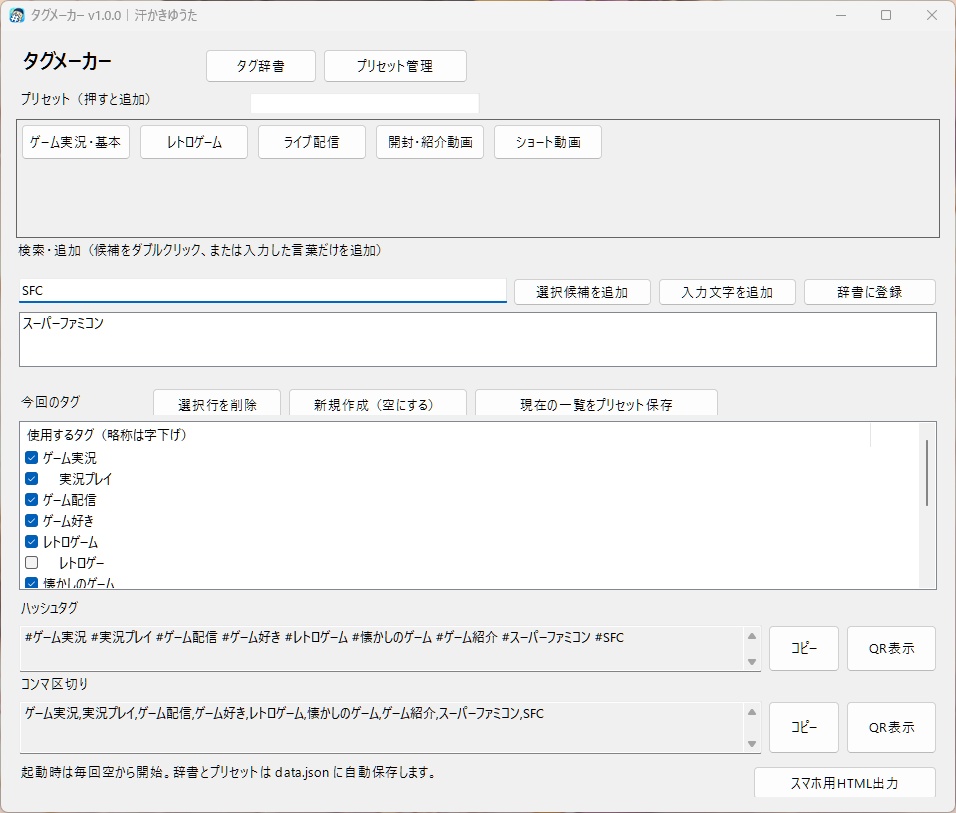Check the レトロゲー abbreviation checkbox
956x813 pixels.
point(32,562)
